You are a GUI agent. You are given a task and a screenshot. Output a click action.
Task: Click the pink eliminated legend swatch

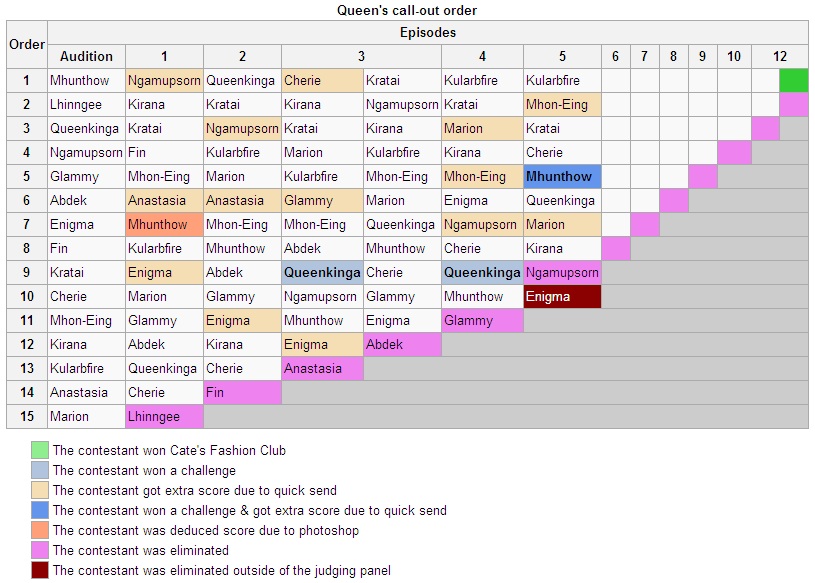40,550
